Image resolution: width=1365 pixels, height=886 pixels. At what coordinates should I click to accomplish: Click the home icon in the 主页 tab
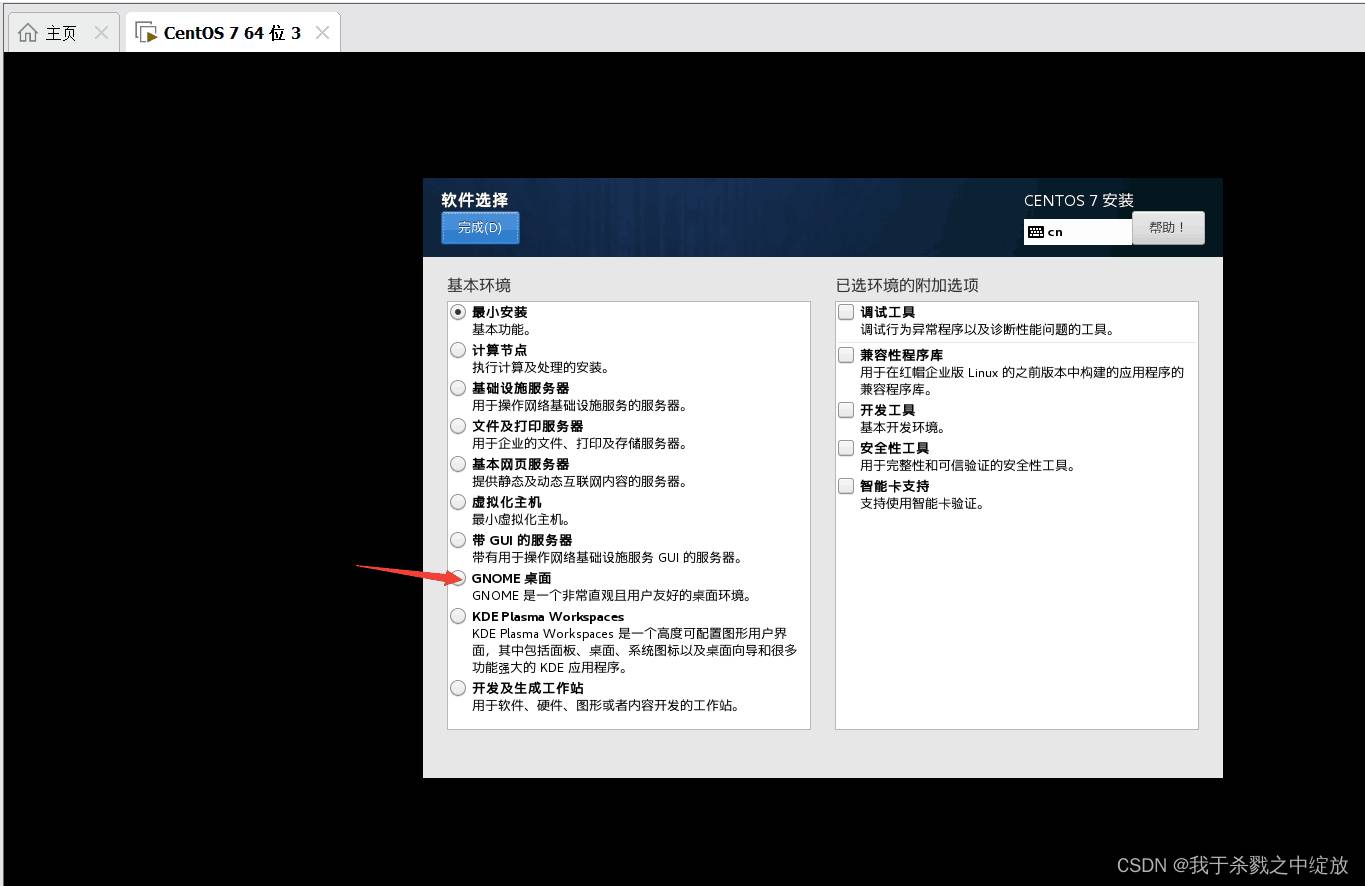28,33
